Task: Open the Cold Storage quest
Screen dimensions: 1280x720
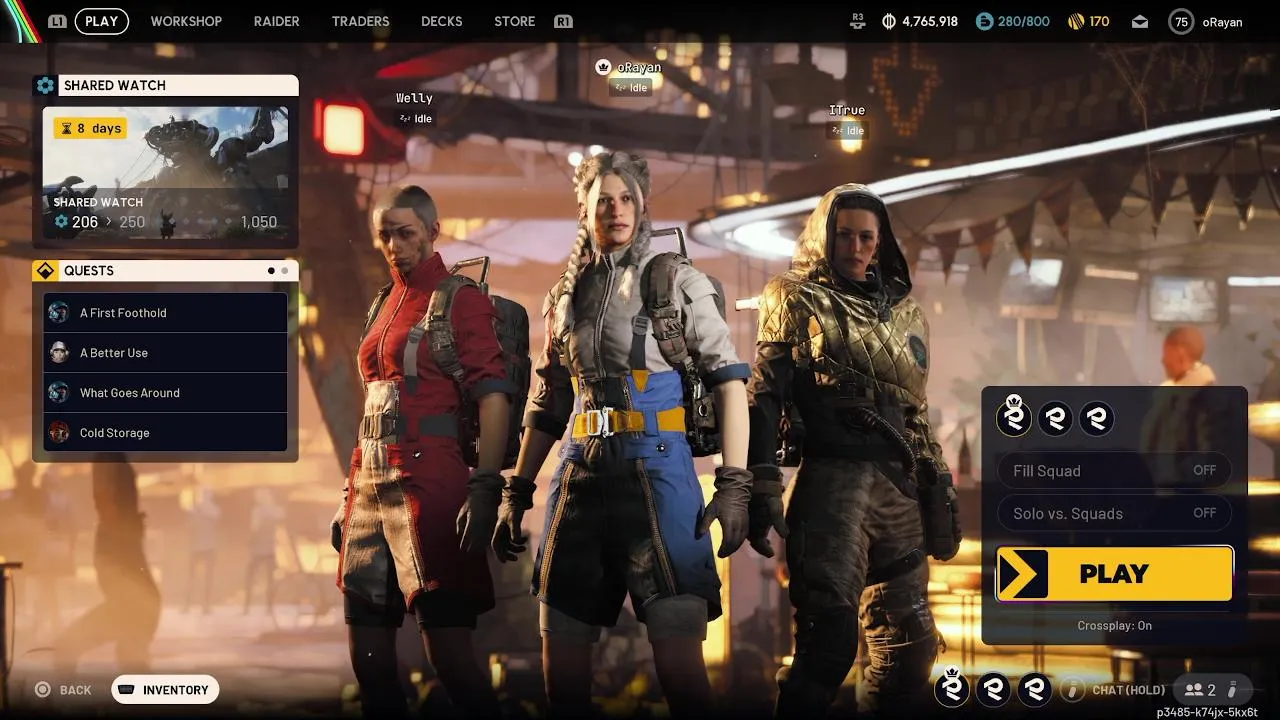Action: [165, 432]
